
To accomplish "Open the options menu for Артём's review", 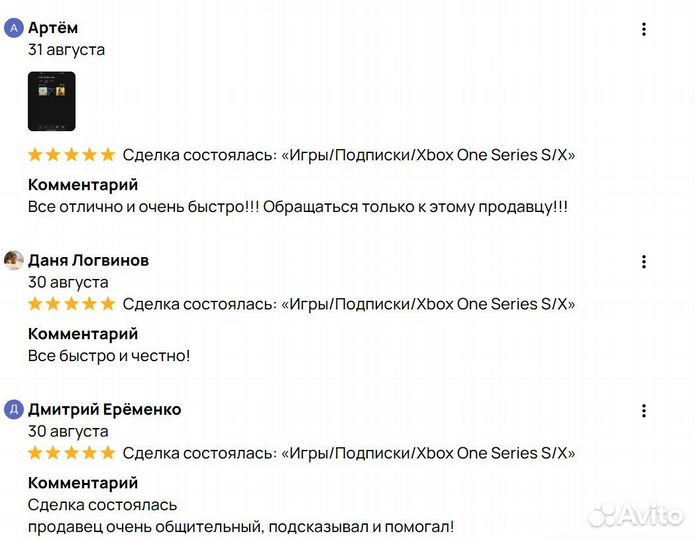I will (x=644, y=29).
